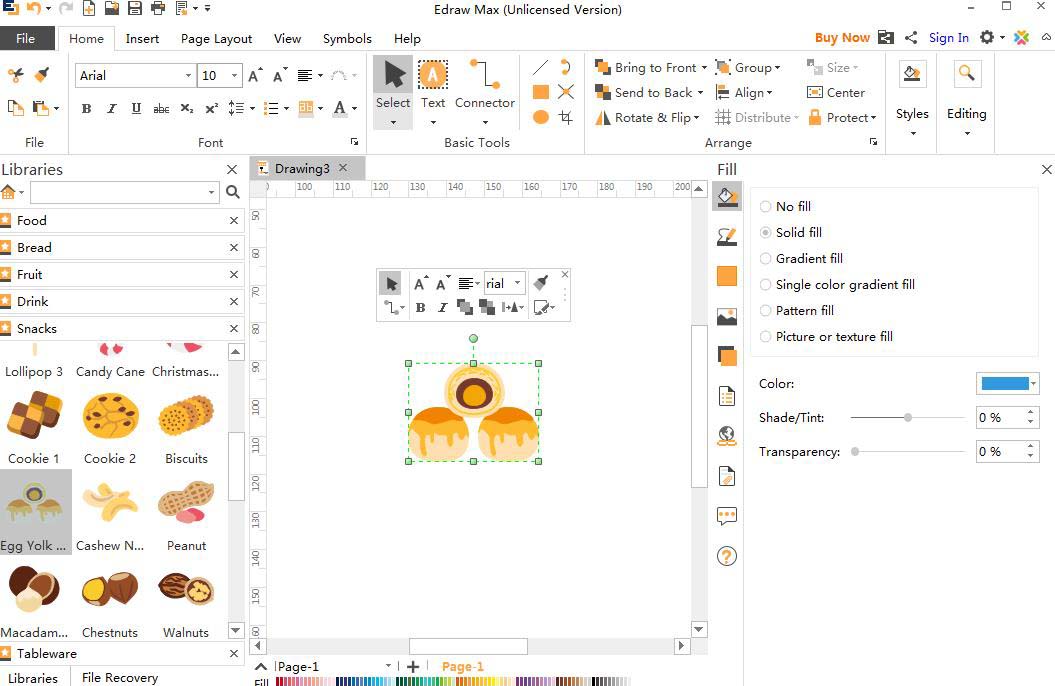Expand the Rotate & Flip dropdown
The width and height of the screenshot is (1055, 686).
696,118
